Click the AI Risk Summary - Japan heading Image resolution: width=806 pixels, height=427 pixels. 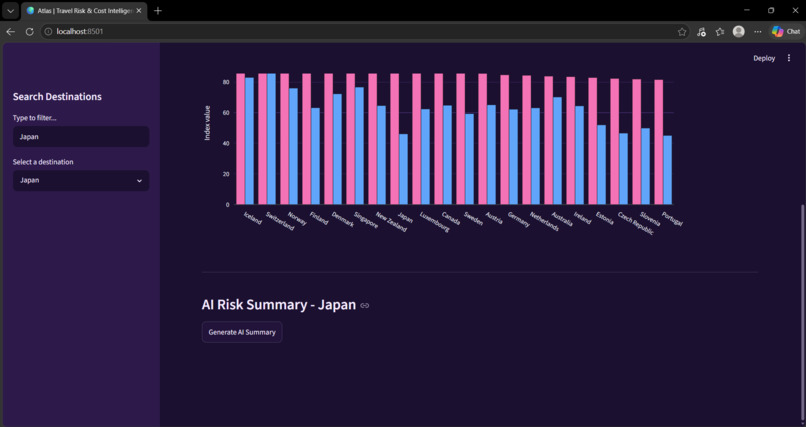click(x=279, y=305)
